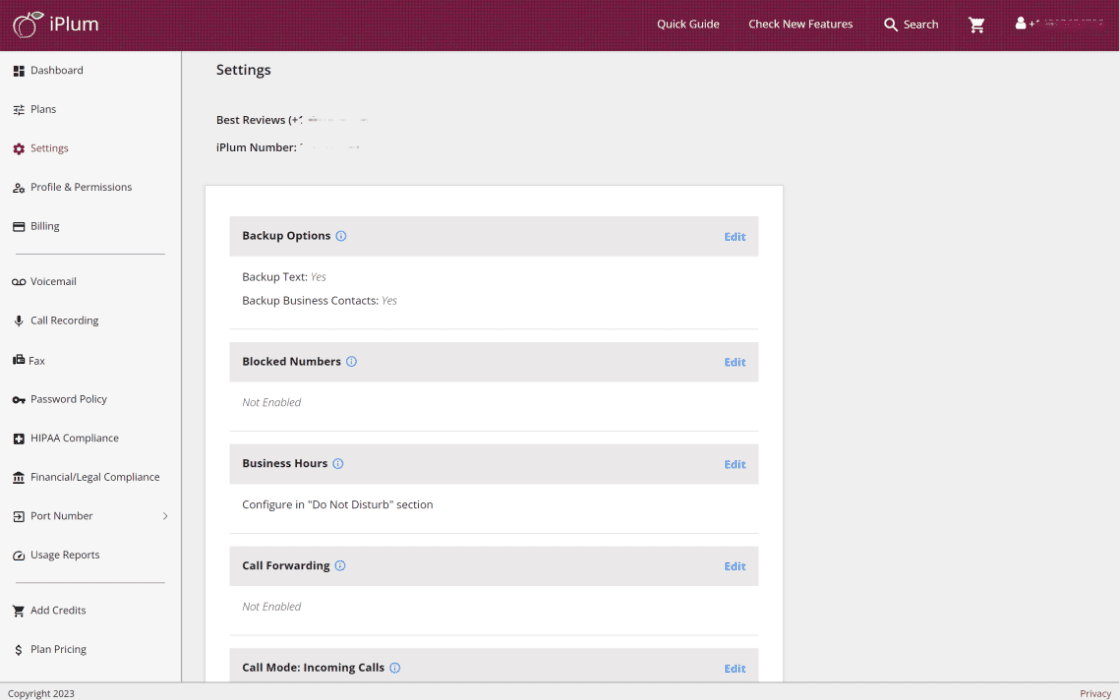Click Check New Features link

800,25
